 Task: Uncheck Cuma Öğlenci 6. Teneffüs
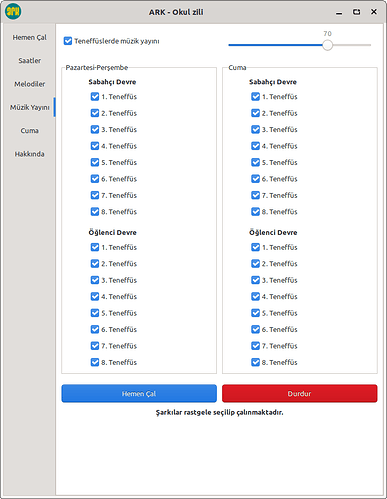click(256, 329)
